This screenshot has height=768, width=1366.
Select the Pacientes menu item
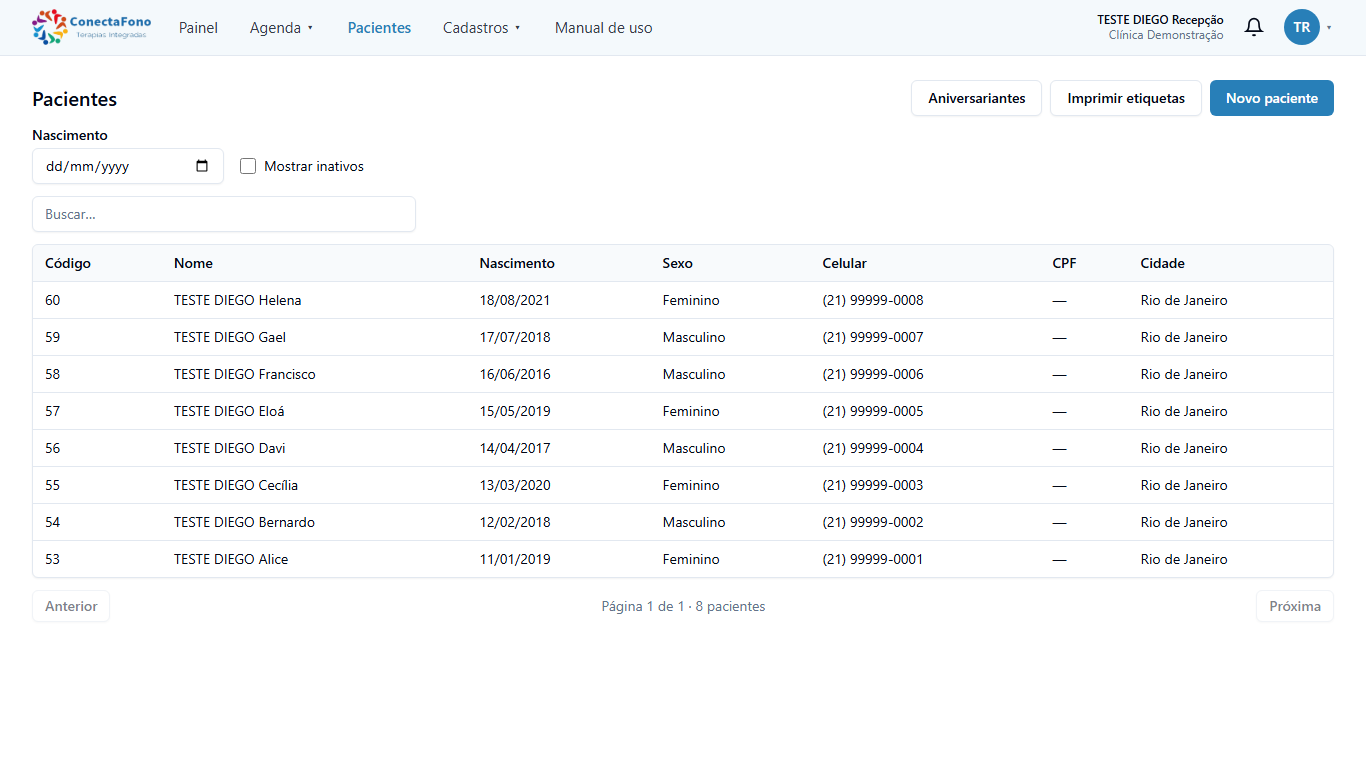[x=379, y=28]
